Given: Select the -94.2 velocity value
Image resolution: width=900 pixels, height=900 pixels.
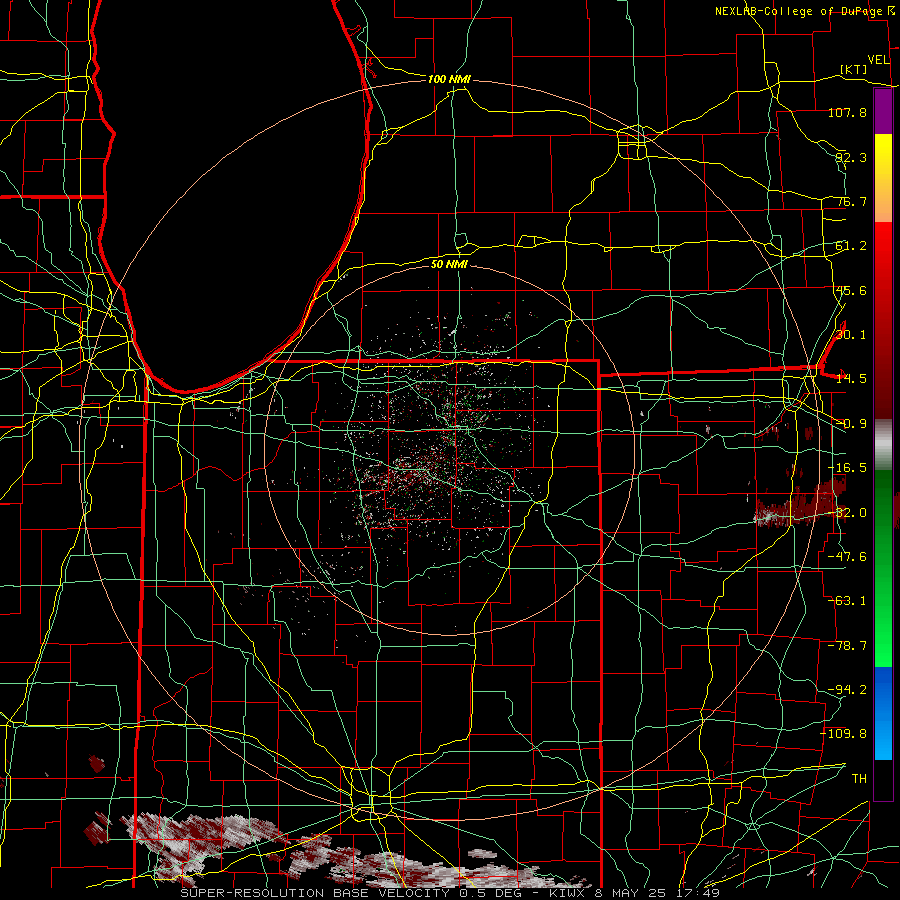Looking at the screenshot, I should click(x=847, y=690).
